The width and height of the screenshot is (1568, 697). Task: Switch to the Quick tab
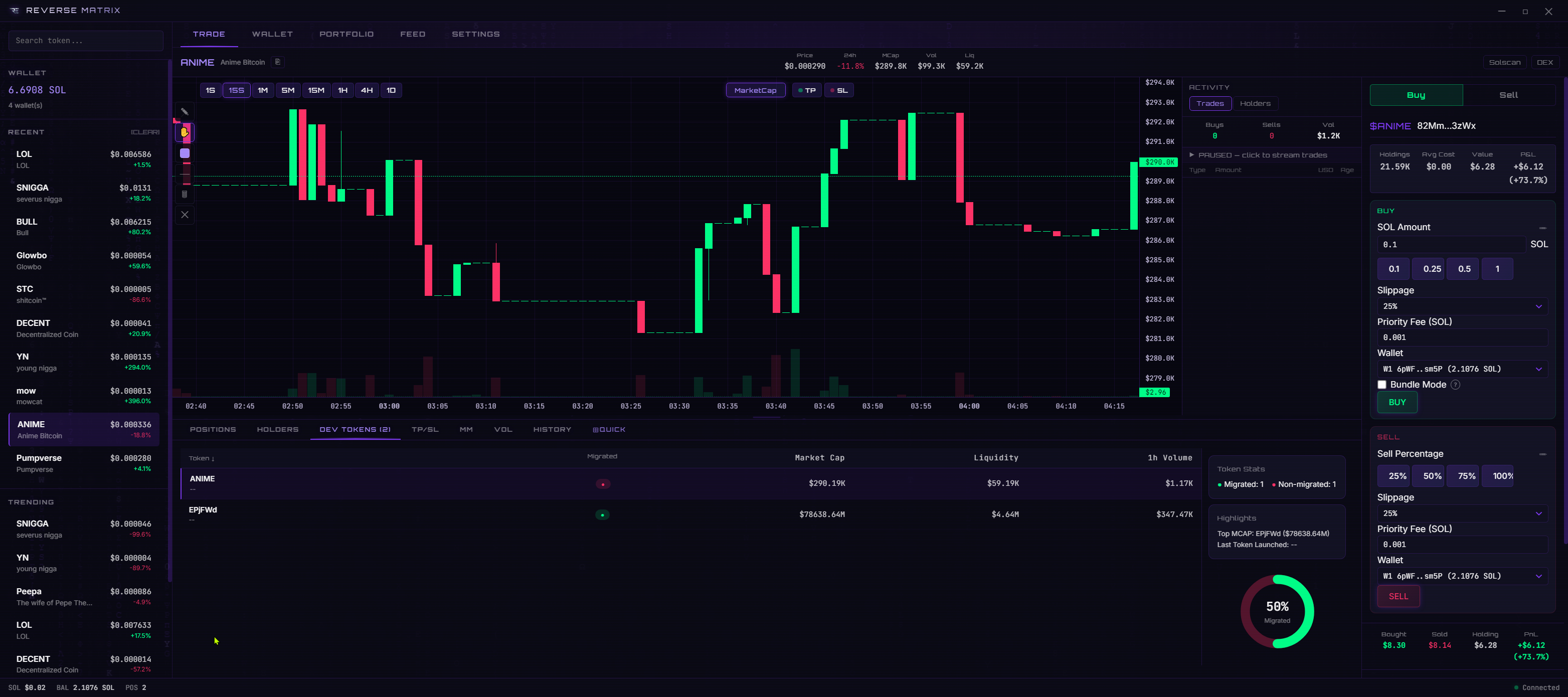pos(609,430)
